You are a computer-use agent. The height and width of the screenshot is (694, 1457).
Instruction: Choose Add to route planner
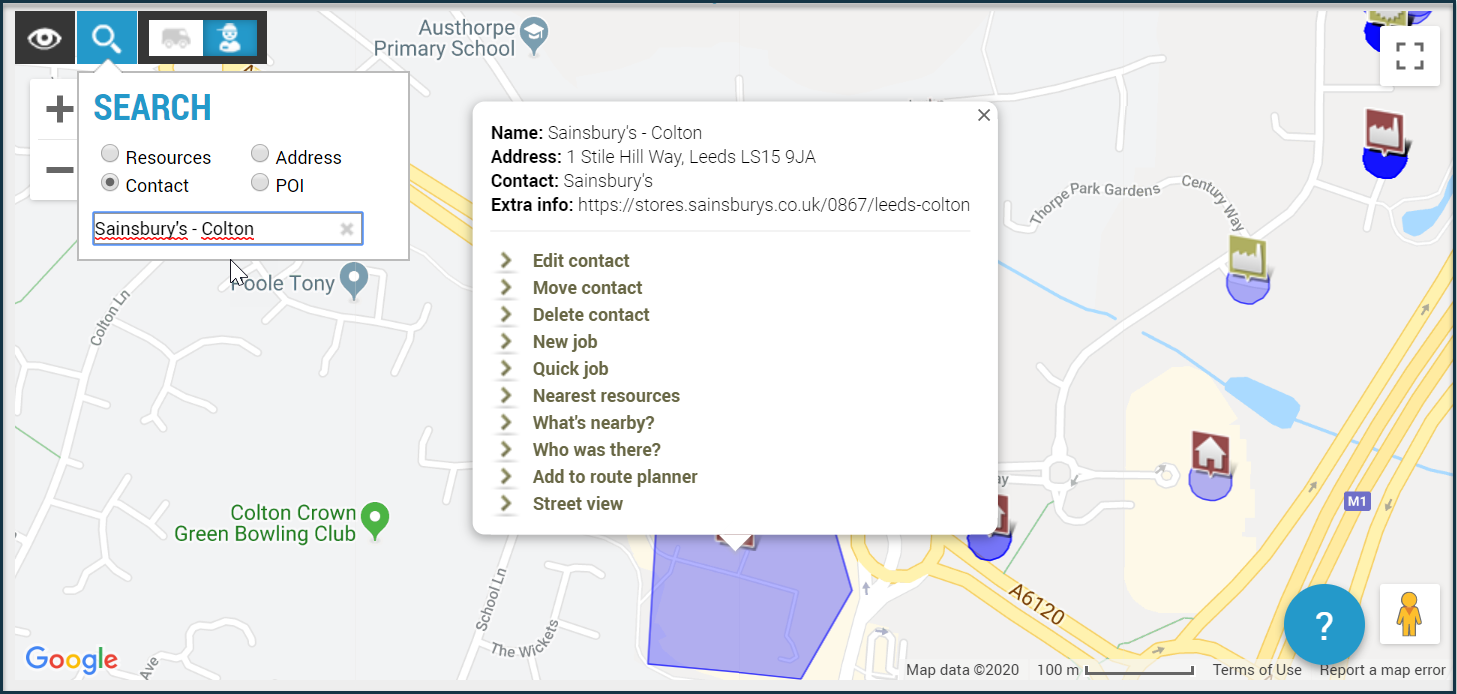click(x=615, y=477)
